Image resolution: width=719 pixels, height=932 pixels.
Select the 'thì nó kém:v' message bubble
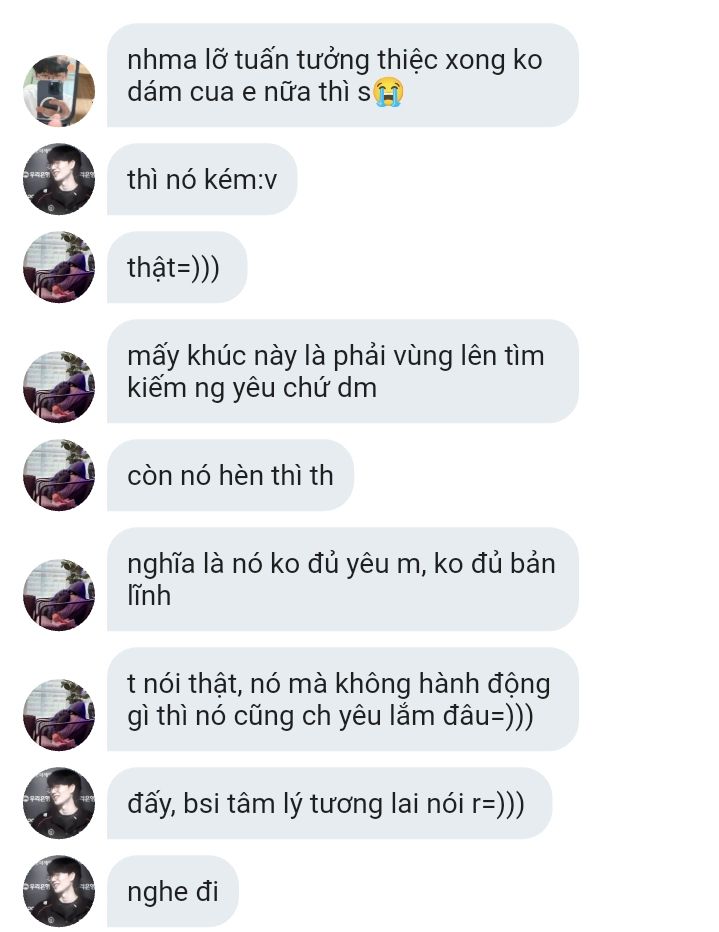[202, 179]
